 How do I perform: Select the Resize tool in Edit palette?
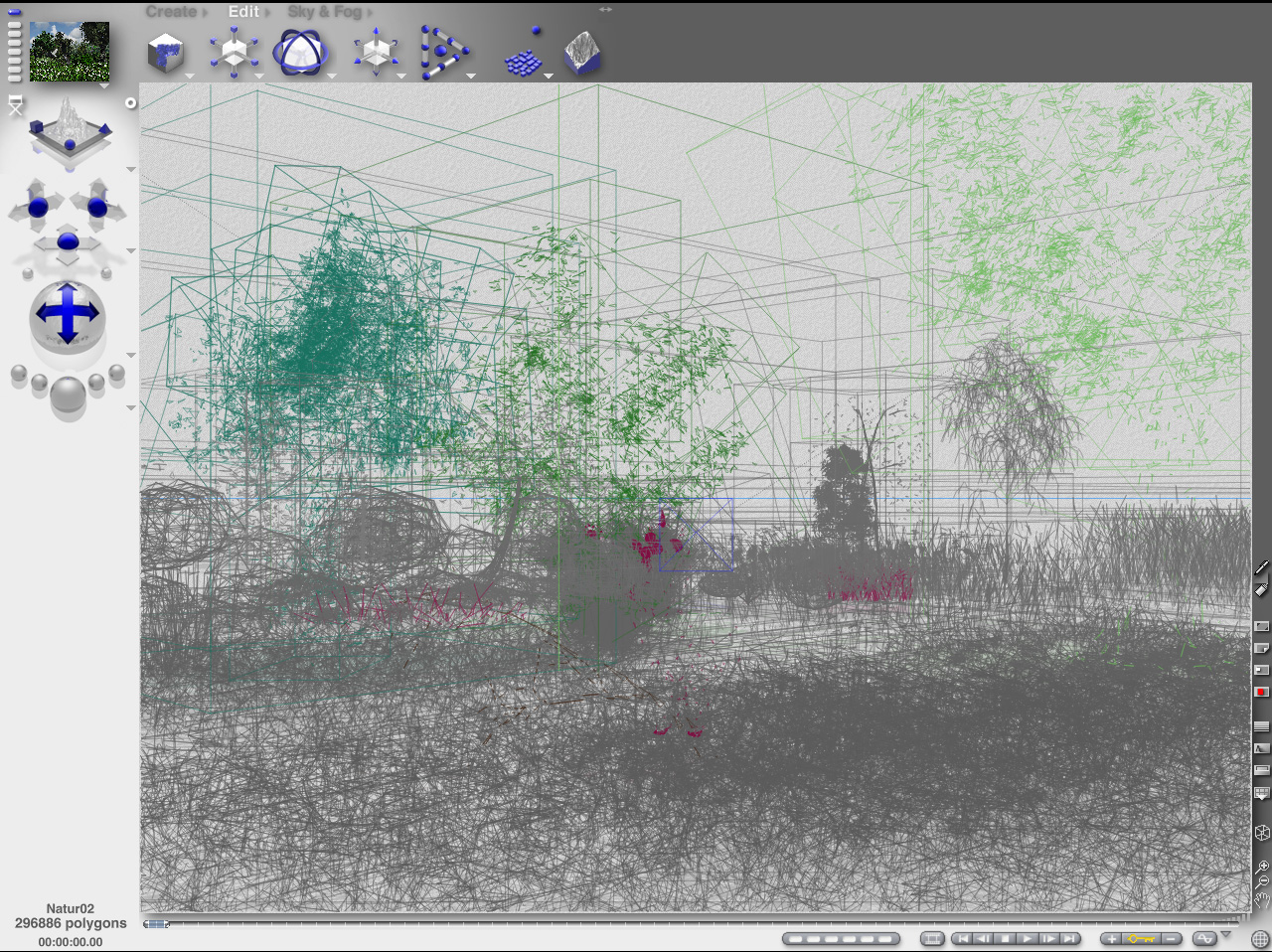click(234, 52)
